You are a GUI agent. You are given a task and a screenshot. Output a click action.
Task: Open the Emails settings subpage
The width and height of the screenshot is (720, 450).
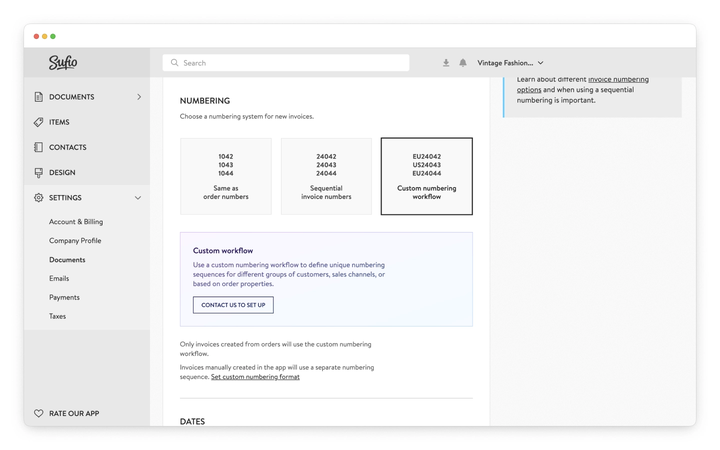(x=59, y=279)
